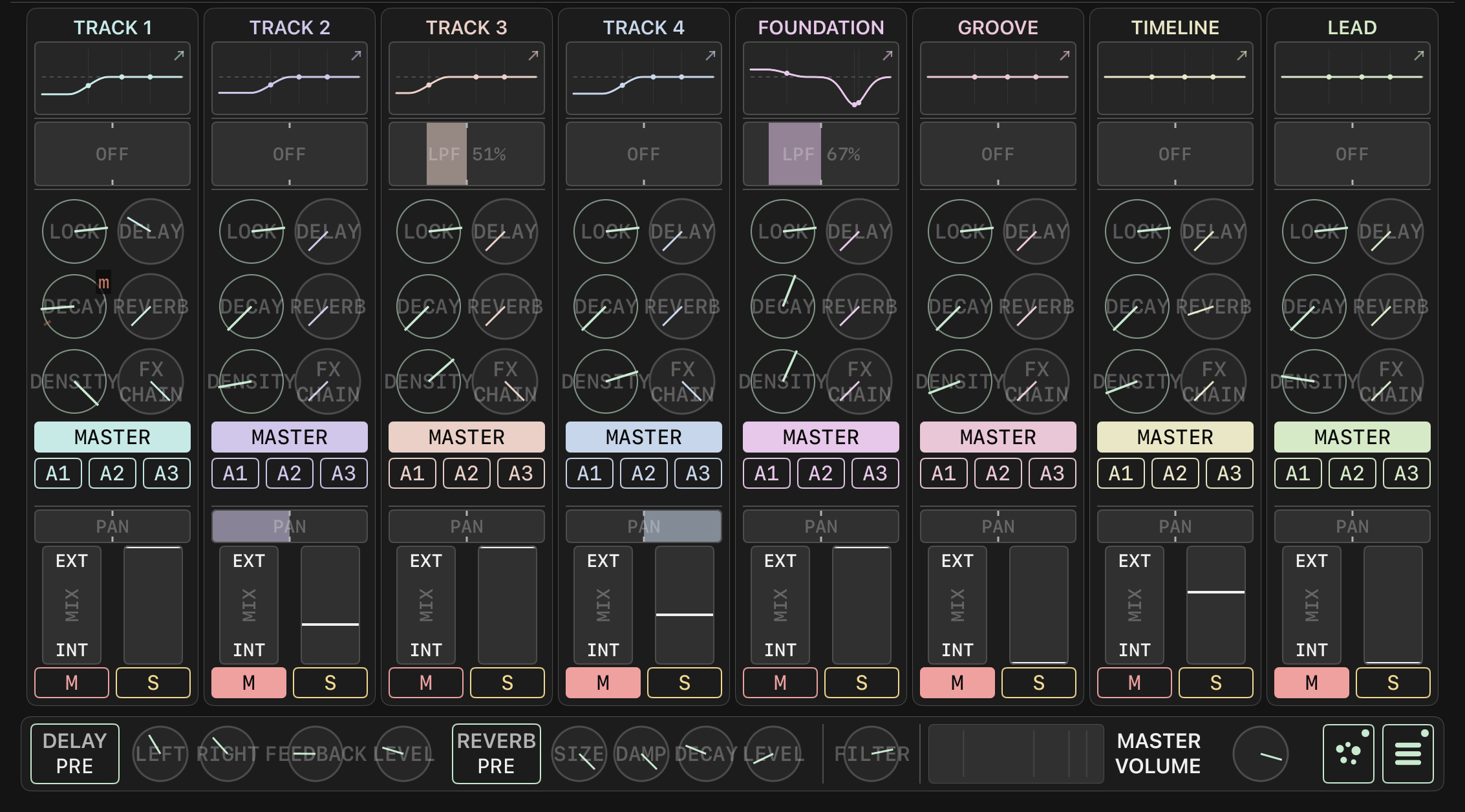Click the Track 4 PAN slider

(644, 526)
